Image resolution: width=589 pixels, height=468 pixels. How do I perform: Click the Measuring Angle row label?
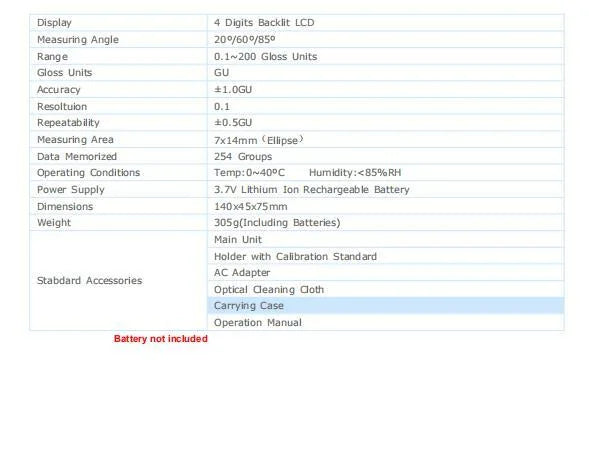click(78, 40)
